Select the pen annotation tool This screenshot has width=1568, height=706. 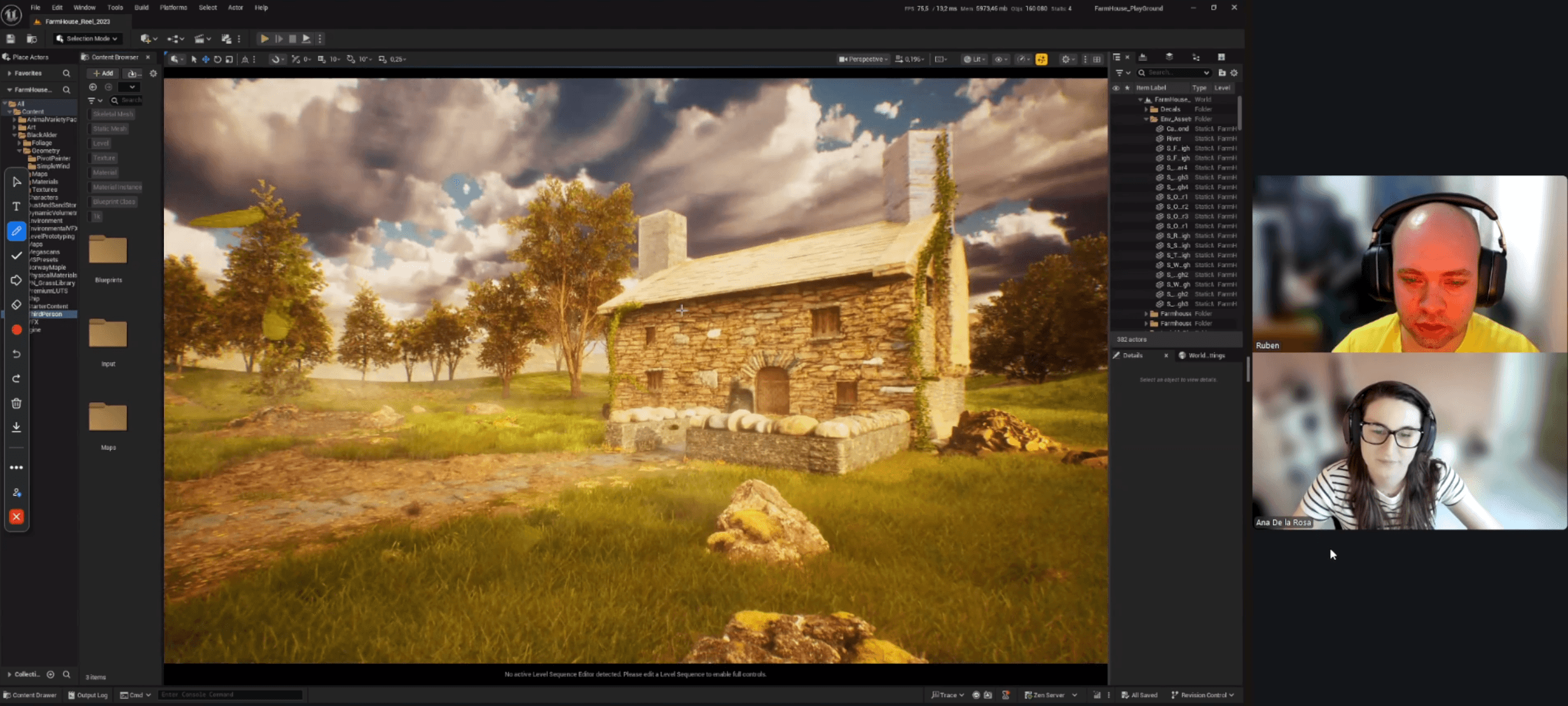[17, 231]
